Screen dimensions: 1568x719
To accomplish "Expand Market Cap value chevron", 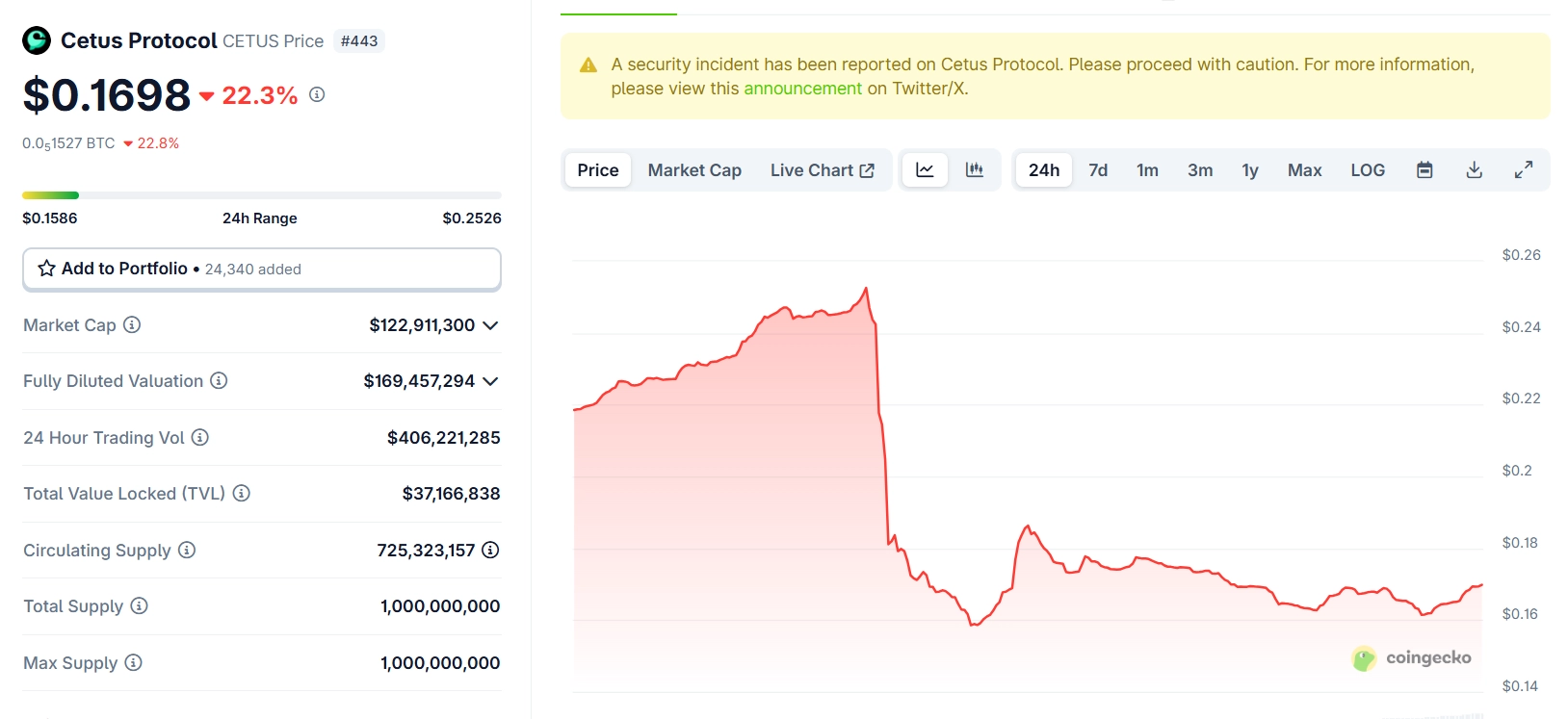I will click(490, 325).
